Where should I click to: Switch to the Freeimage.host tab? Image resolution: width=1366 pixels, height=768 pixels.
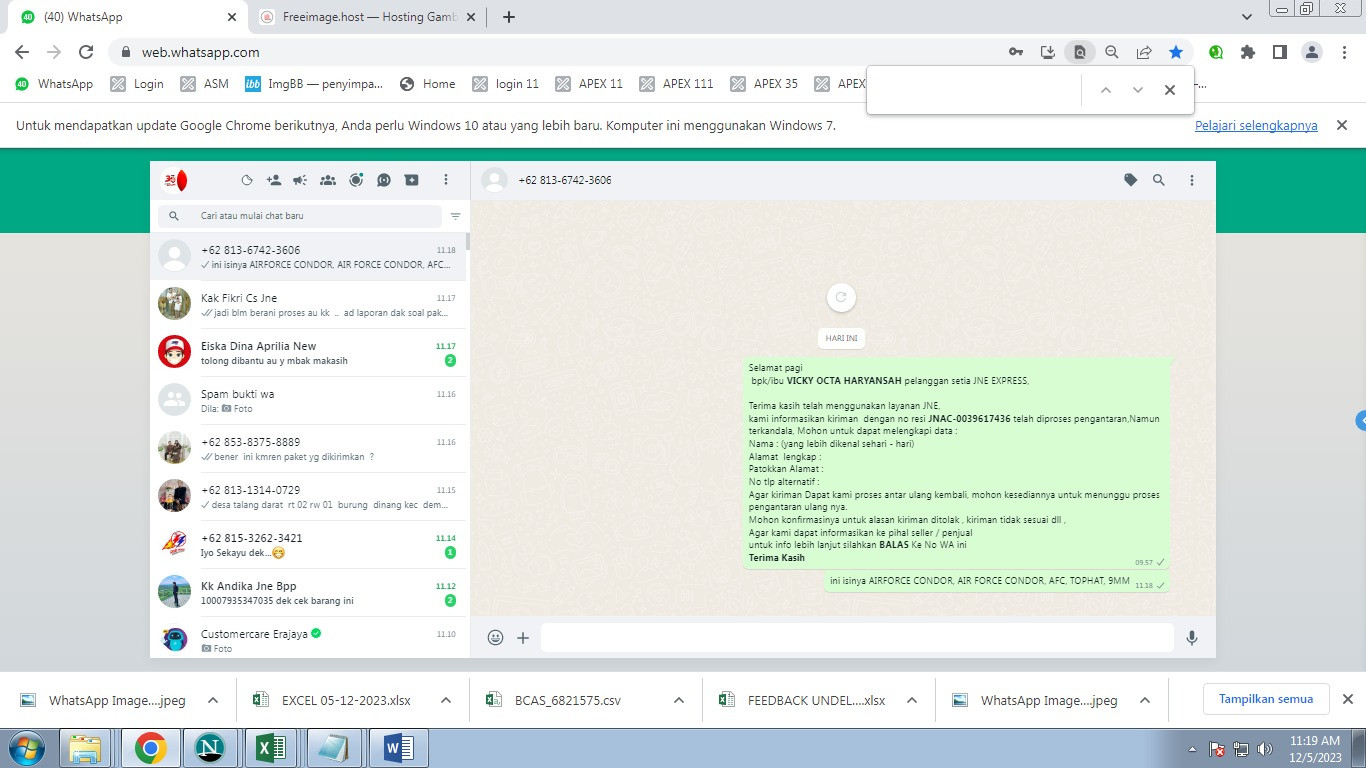coord(370,17)
